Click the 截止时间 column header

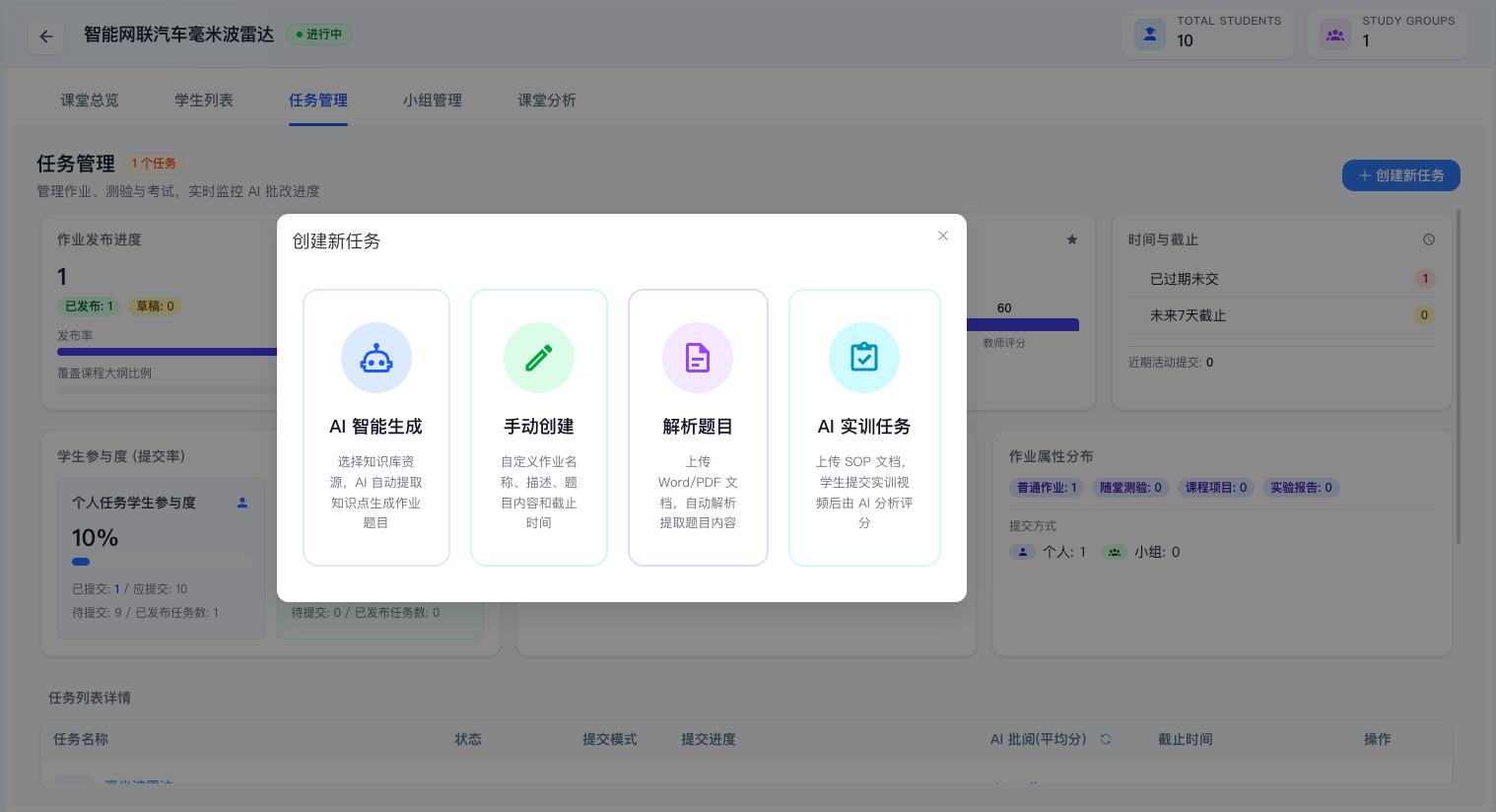coord(1186,739)
